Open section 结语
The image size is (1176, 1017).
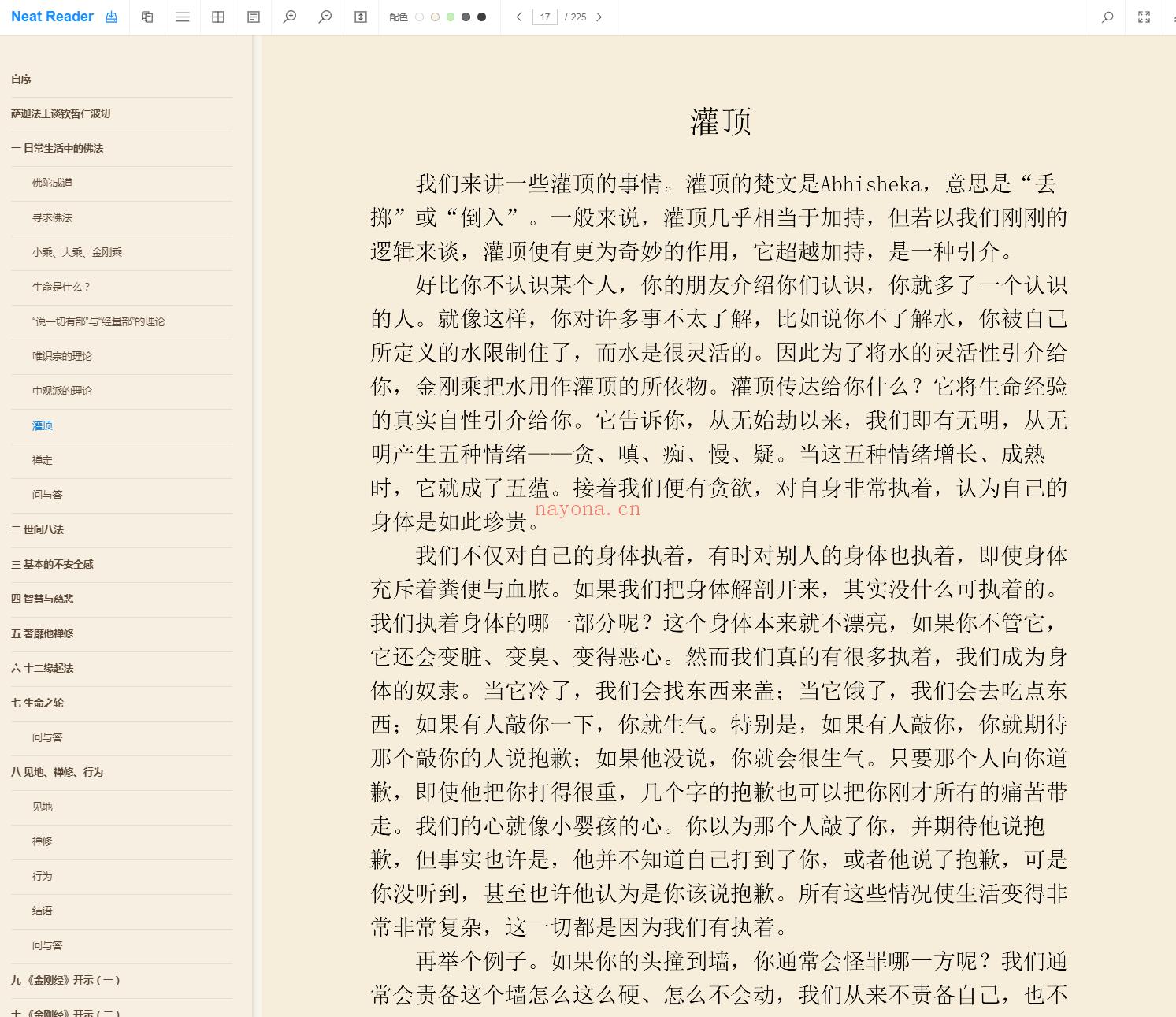pos(43,911)
